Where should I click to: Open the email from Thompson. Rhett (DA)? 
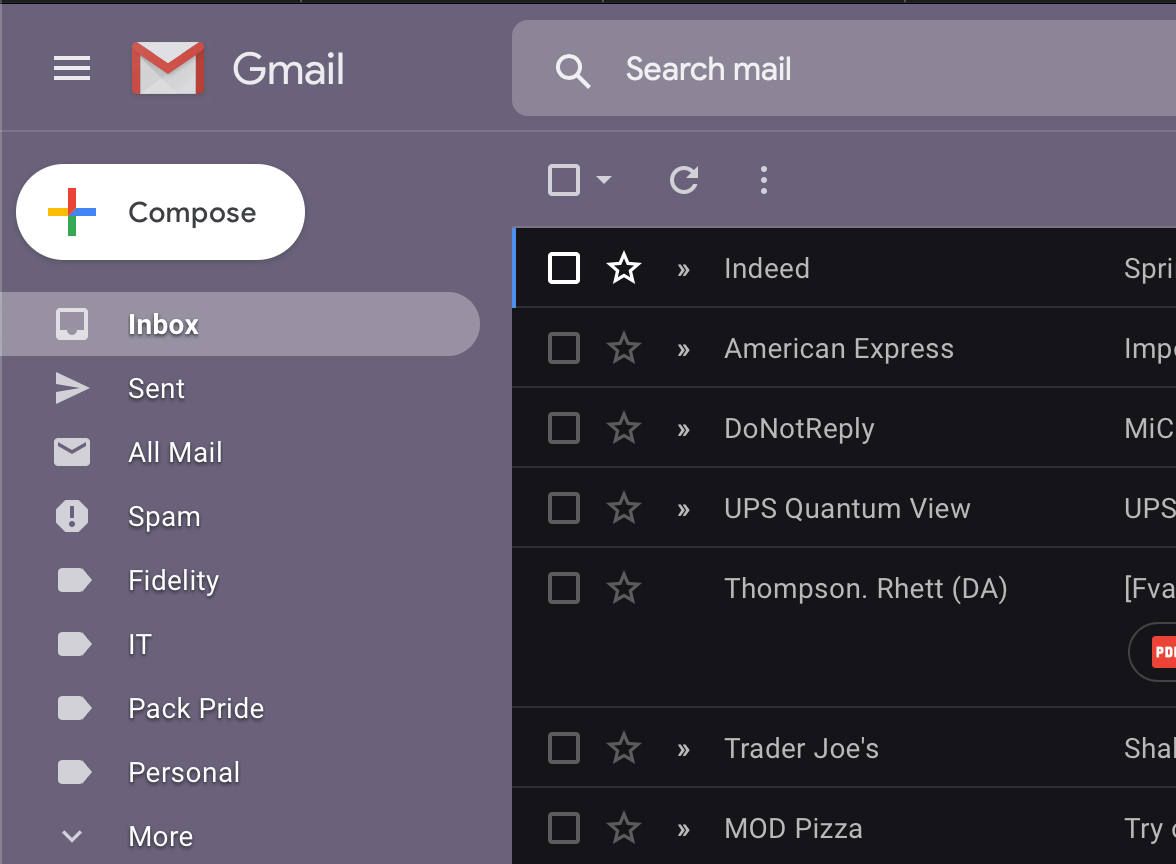point(844,627)
